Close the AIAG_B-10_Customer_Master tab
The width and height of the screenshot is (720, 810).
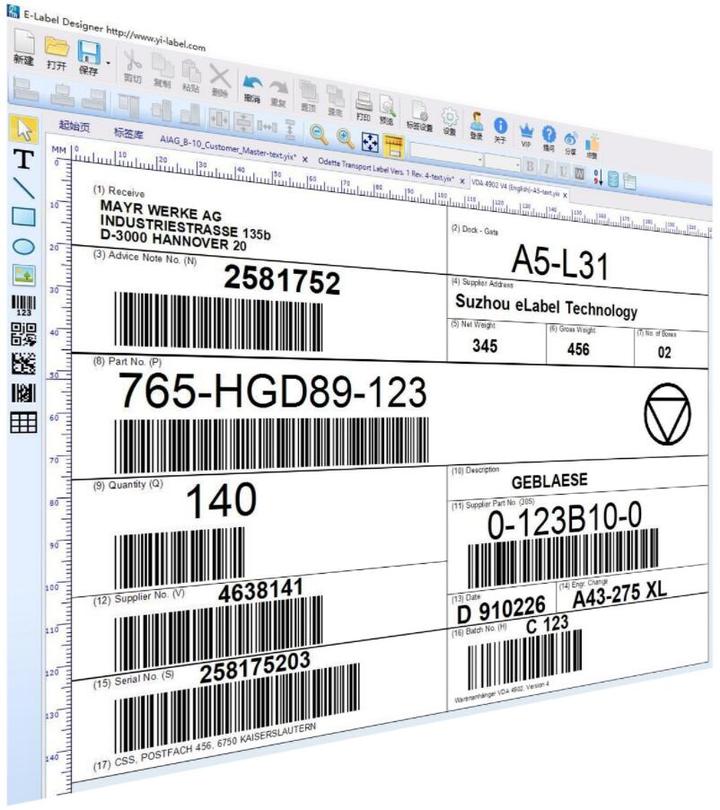tap(305, 160)
